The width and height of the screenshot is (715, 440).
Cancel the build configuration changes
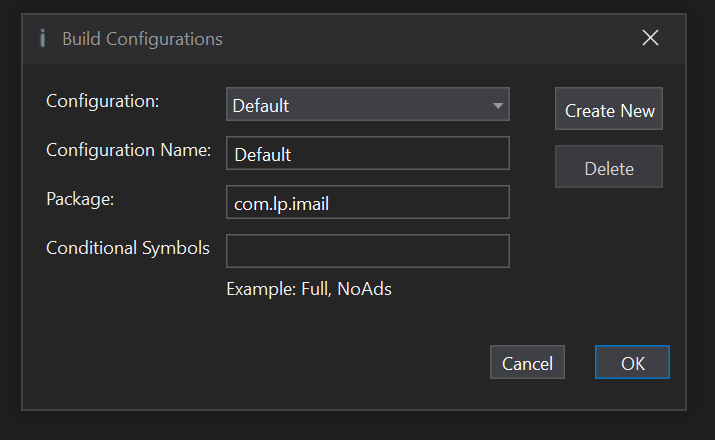tap(527, 363)
